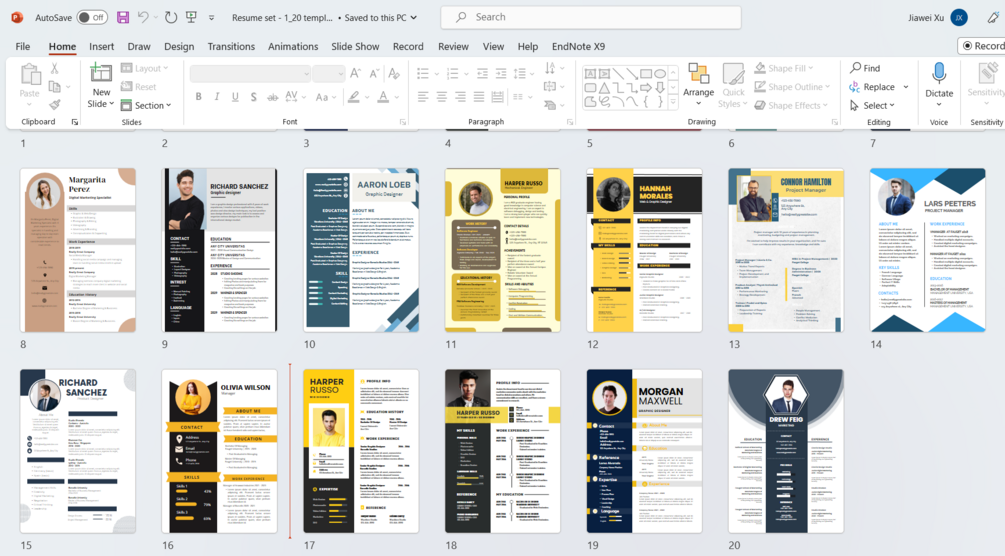
Task: Click the Cut scissors icon
Action: (54, 68)
